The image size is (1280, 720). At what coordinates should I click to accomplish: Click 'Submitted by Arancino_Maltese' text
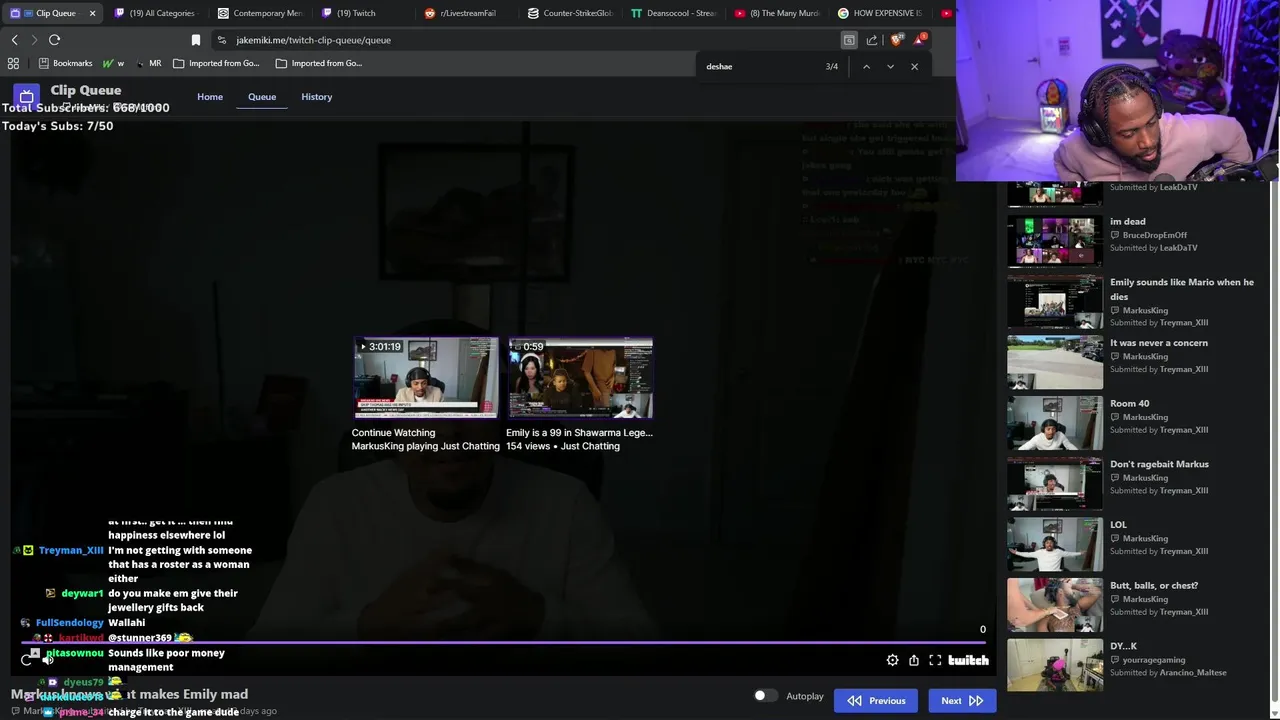tap(1168, 673)
